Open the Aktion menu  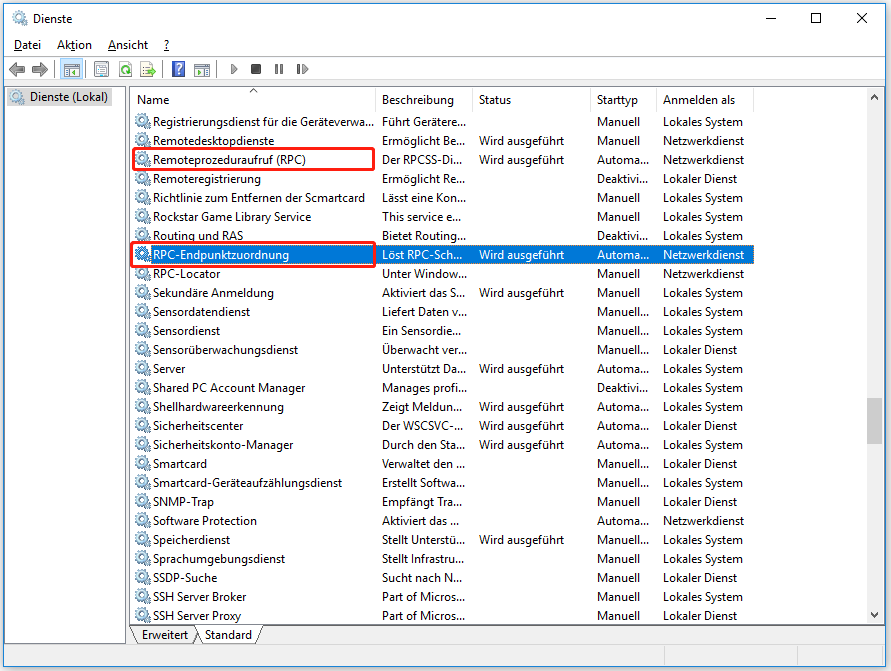click(74, 45)
